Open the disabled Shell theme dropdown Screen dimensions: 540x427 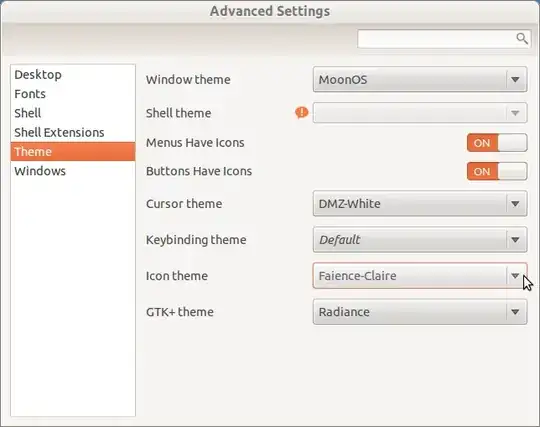pyautogui.click(x=420, y=113)
